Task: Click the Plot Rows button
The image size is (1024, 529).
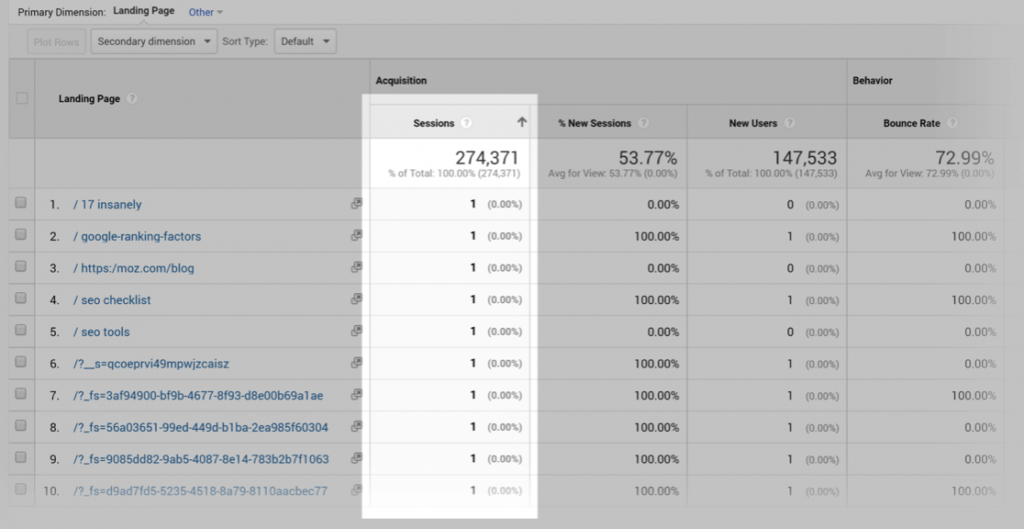Action: point(56,42)
